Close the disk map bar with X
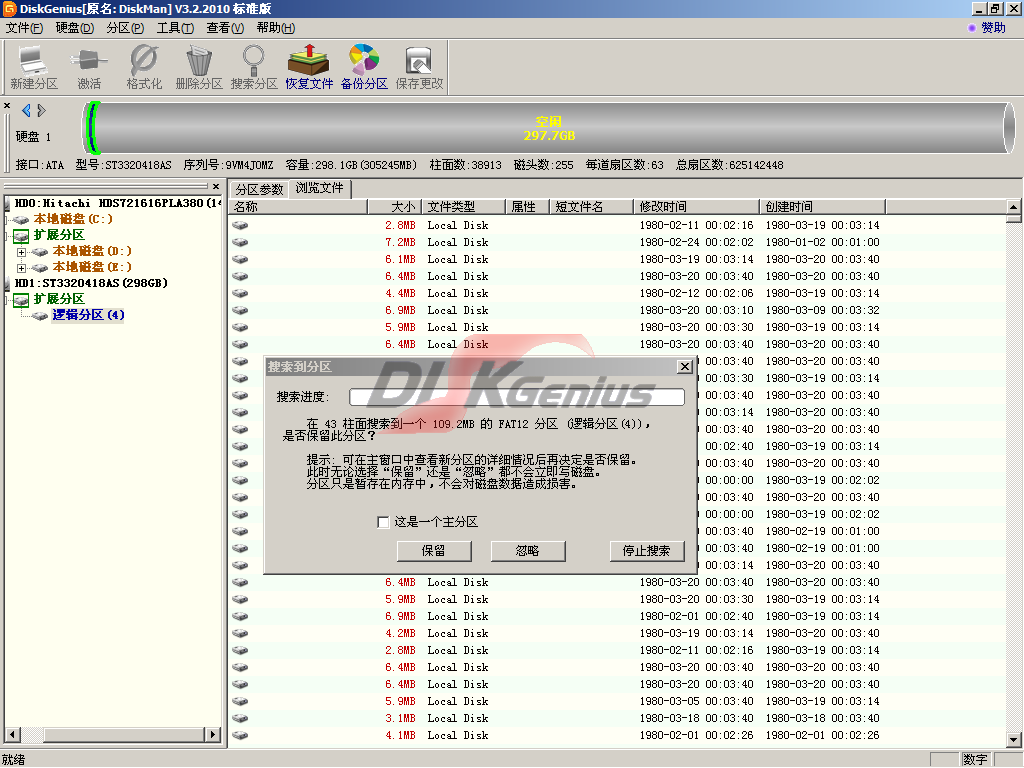 coord(7,106)
